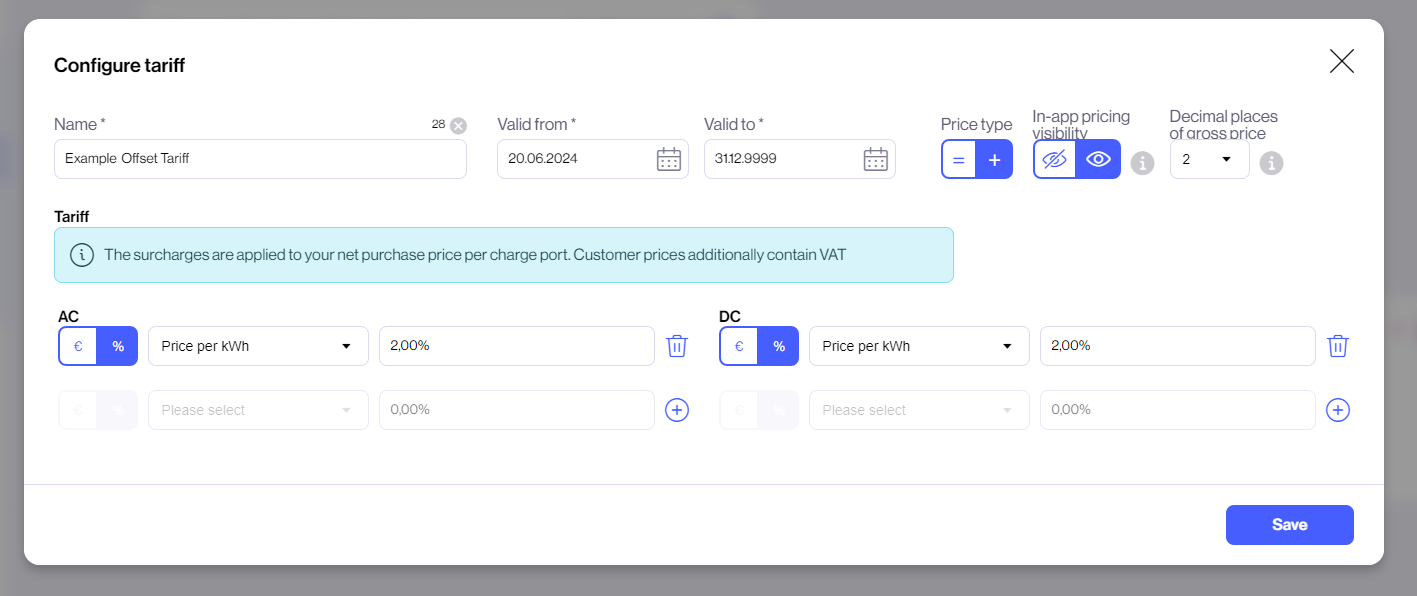Delete the DC price per kWh row
The image size is (1417, 596).
tap(1337, 346)
